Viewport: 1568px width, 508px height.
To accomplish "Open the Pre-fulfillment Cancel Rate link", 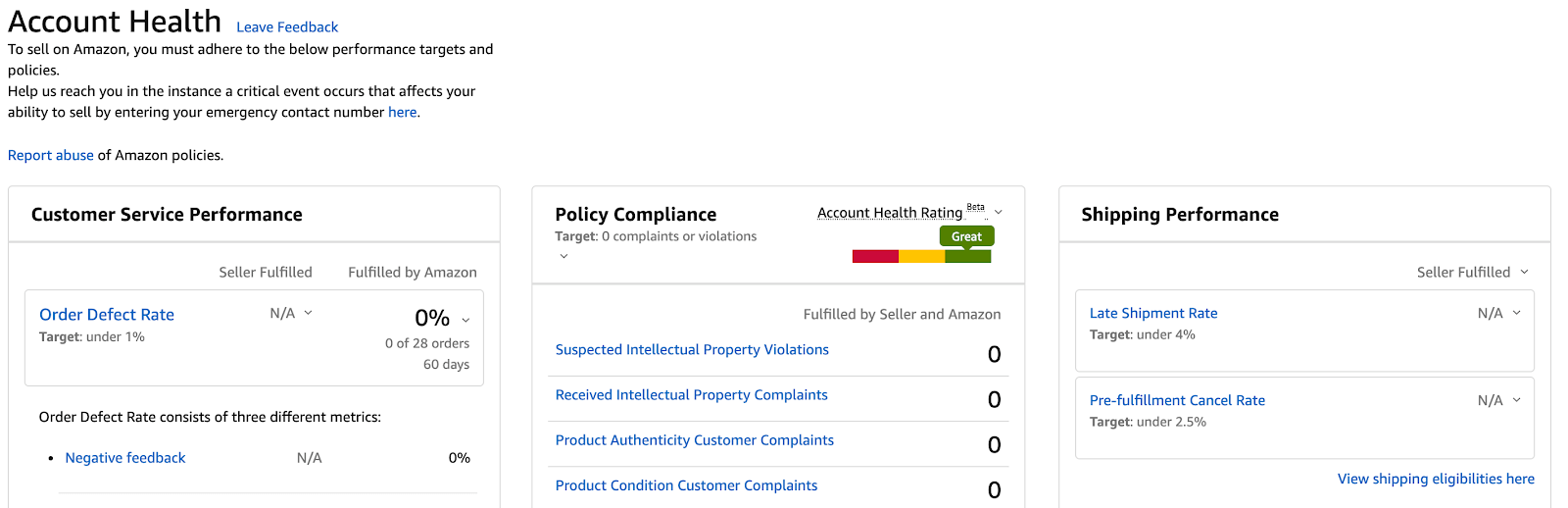I will click(1177, 401).
